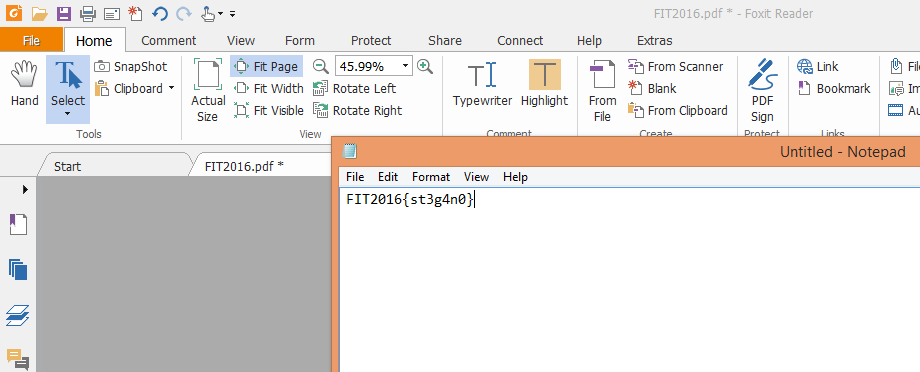Print the document with the printer icon
The height and width of the screenshot is (372, 920).
click(x=88, y=13)
